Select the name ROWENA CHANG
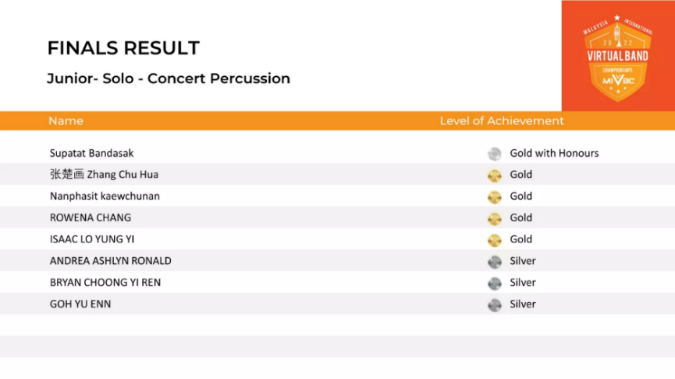 (x=90, y=217)
